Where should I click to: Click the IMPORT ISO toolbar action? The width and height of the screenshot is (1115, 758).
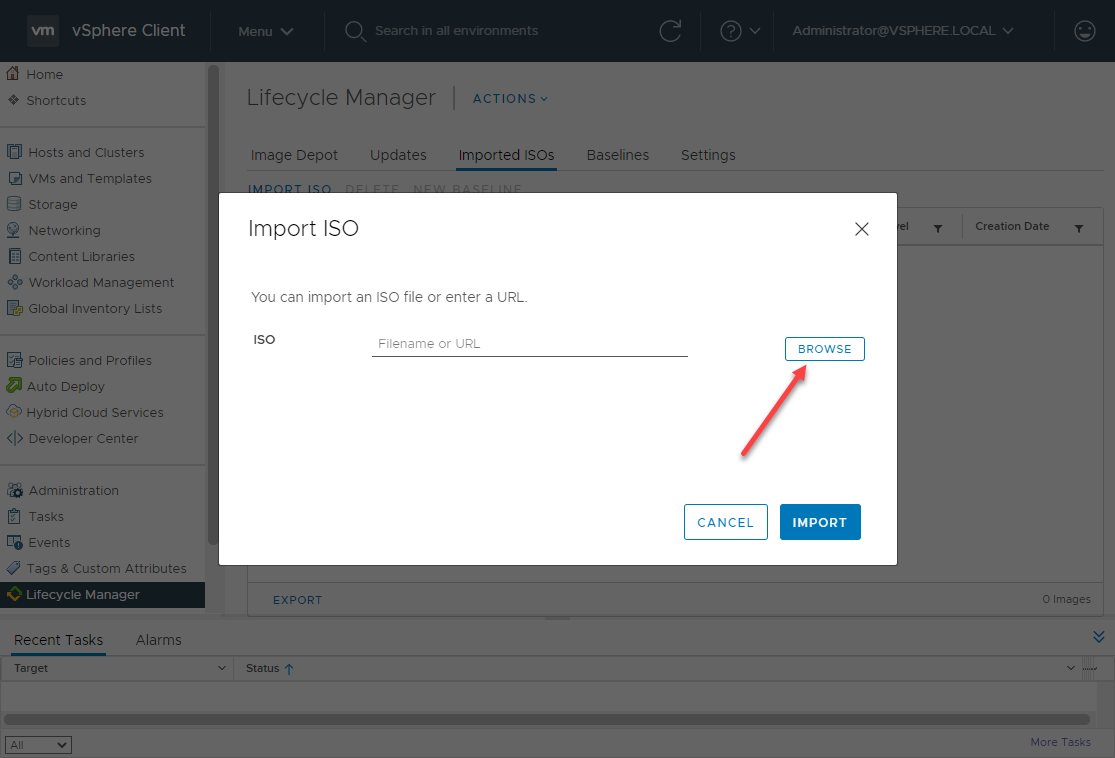click(289, 188)
